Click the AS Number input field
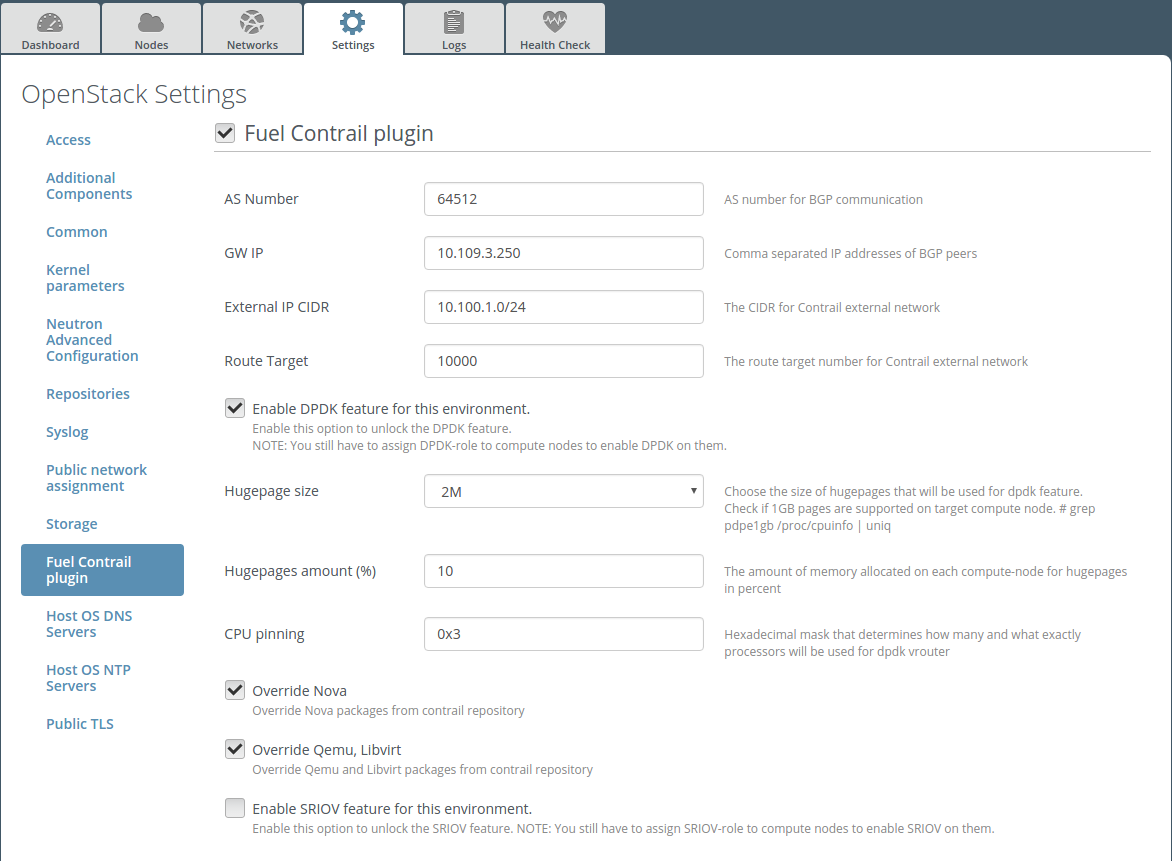 click(564, 199)
